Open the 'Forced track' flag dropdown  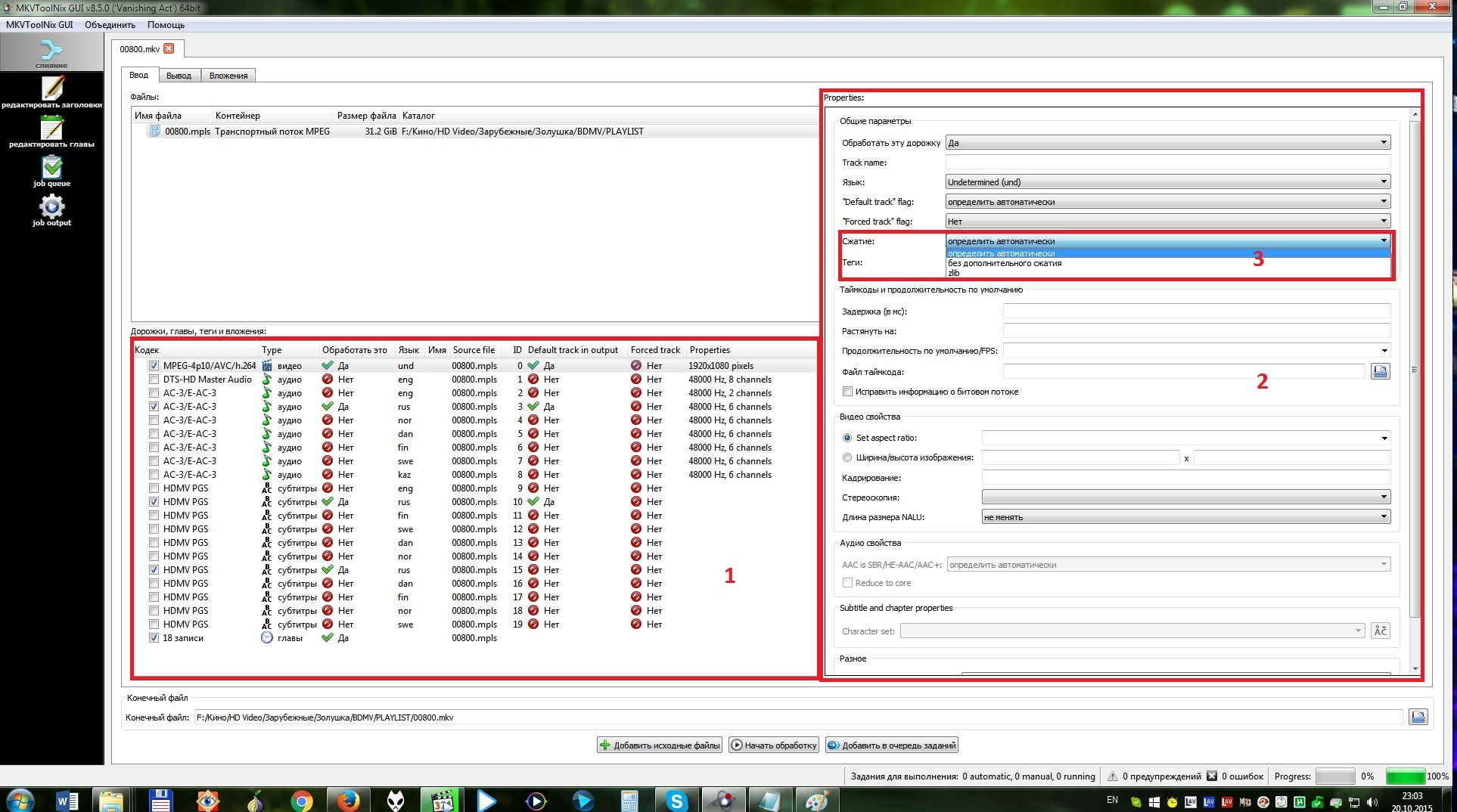[1167, 222]
